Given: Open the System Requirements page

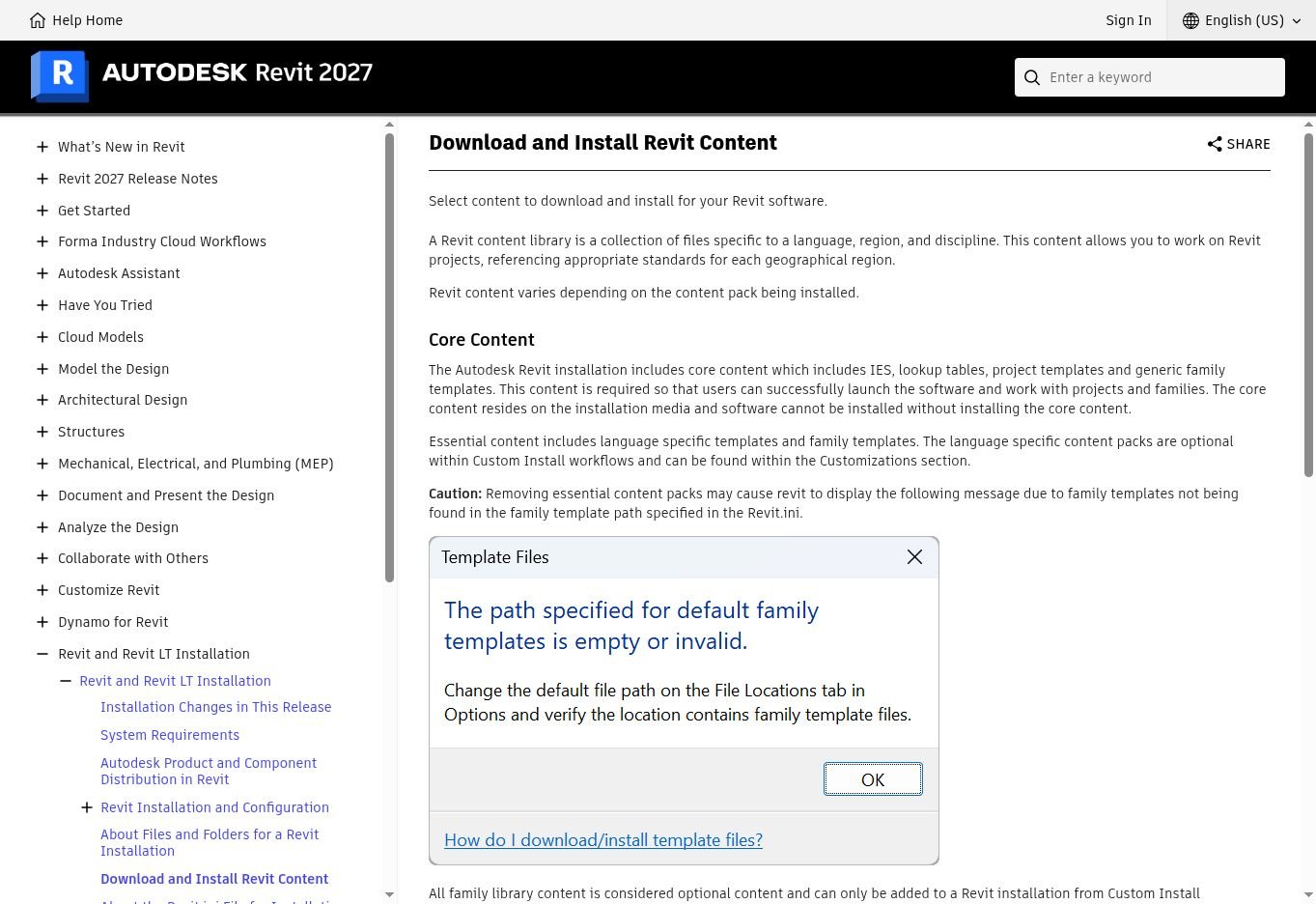Looking at the screenshot, I should (170, 735).
